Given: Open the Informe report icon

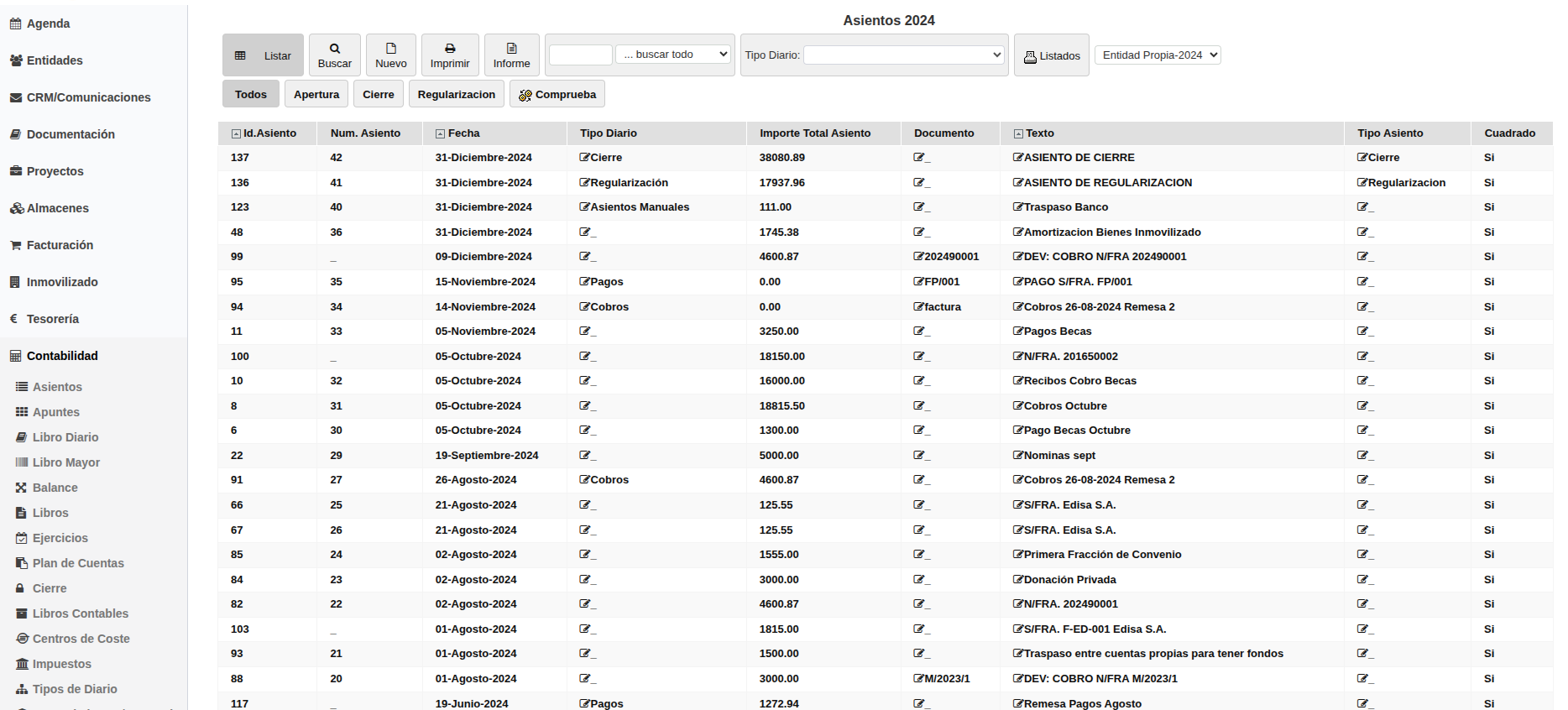Looking at the screenshot, I should coord(511,49).
